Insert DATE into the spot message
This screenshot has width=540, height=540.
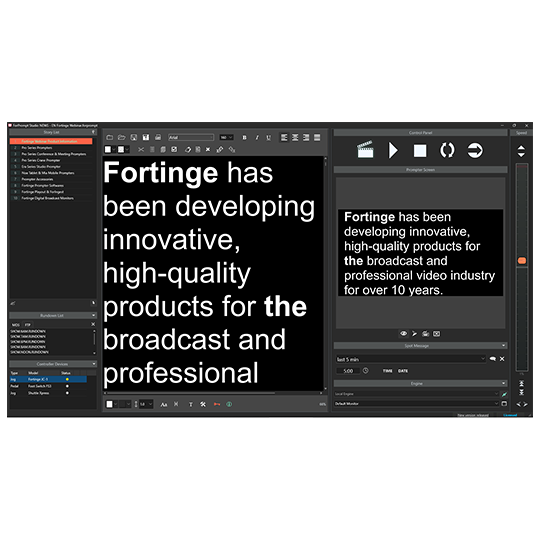(x=403, y=371)
